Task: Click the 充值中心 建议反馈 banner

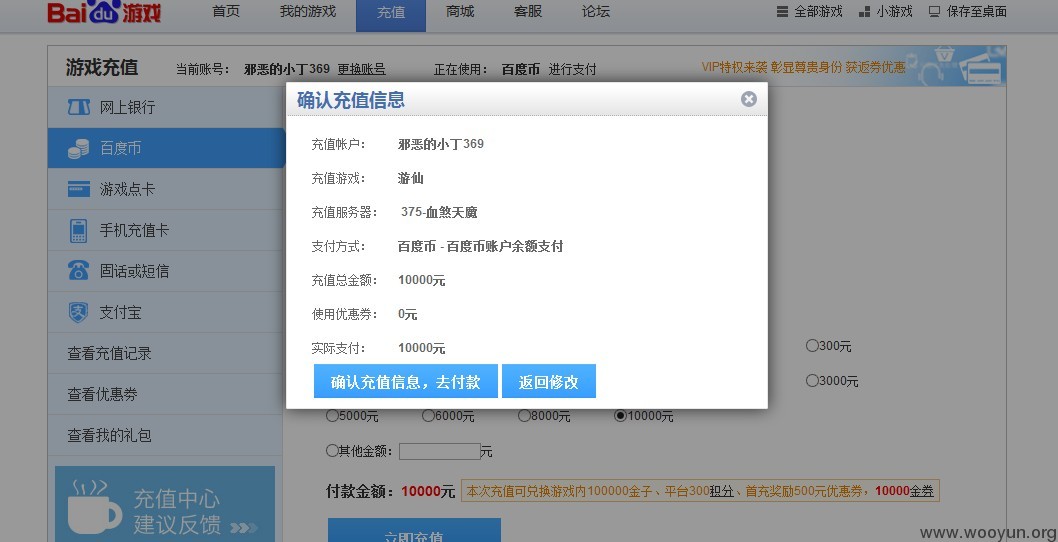Action: [x=165, y=504]
